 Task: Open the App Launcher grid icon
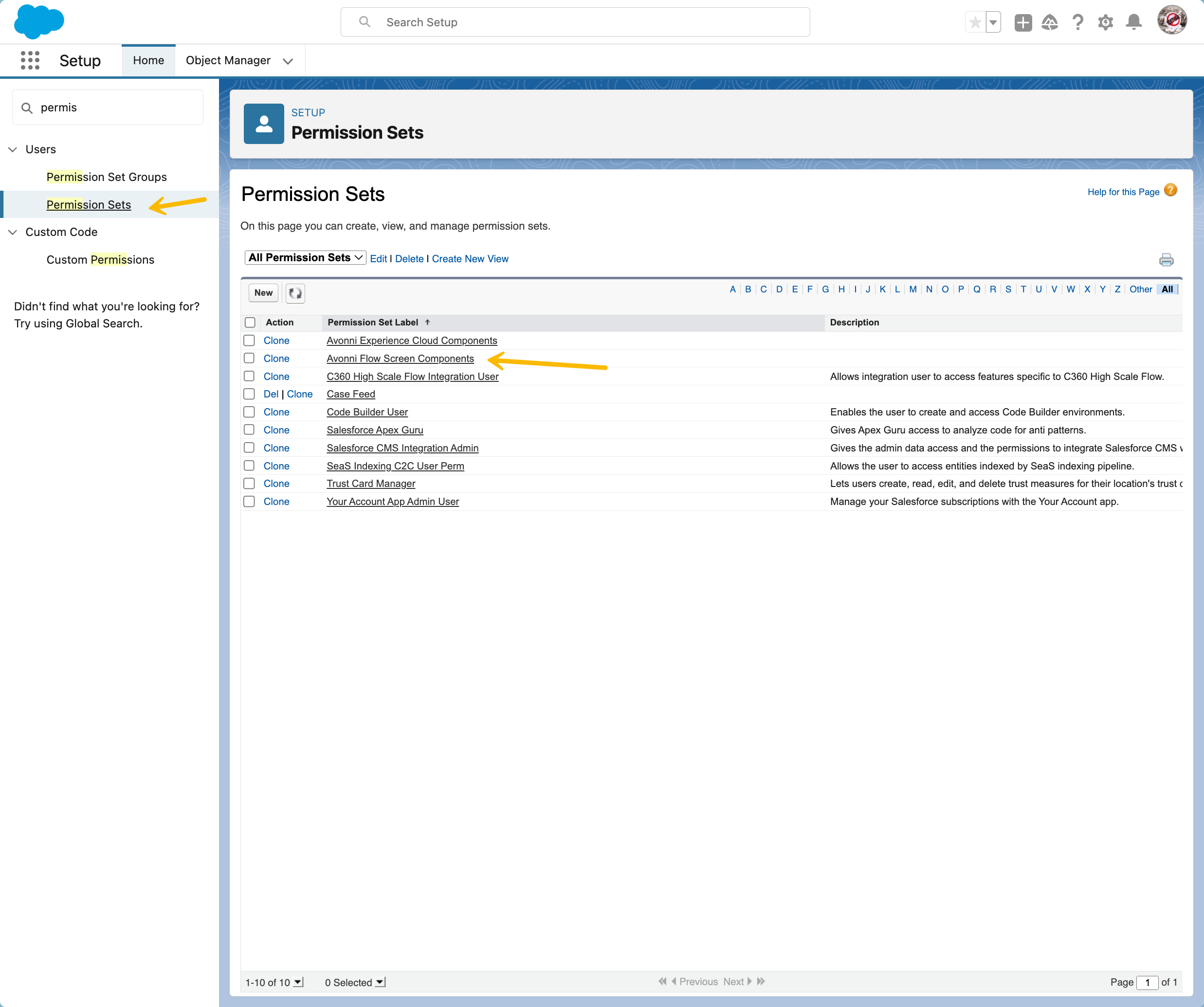[30, 60]
